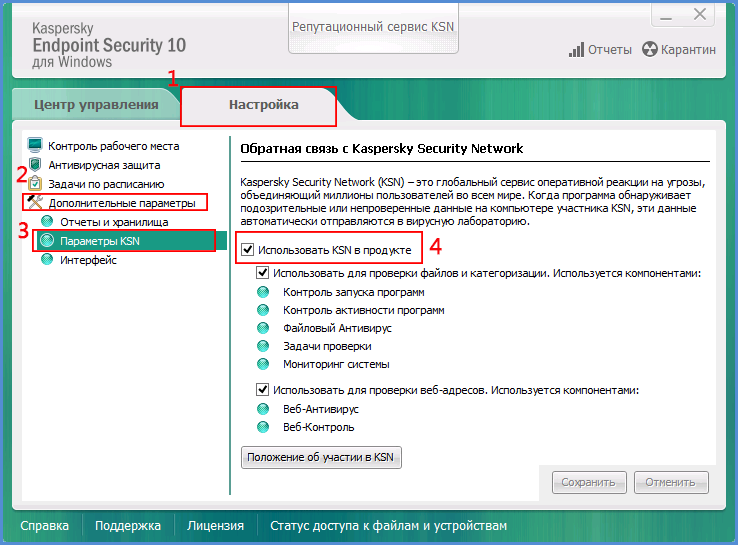Image resolution: width=738 pixels, height=545 pixels.
Task: Click the green bullet next to Веб-Контроль
Action: pos(263,427)
